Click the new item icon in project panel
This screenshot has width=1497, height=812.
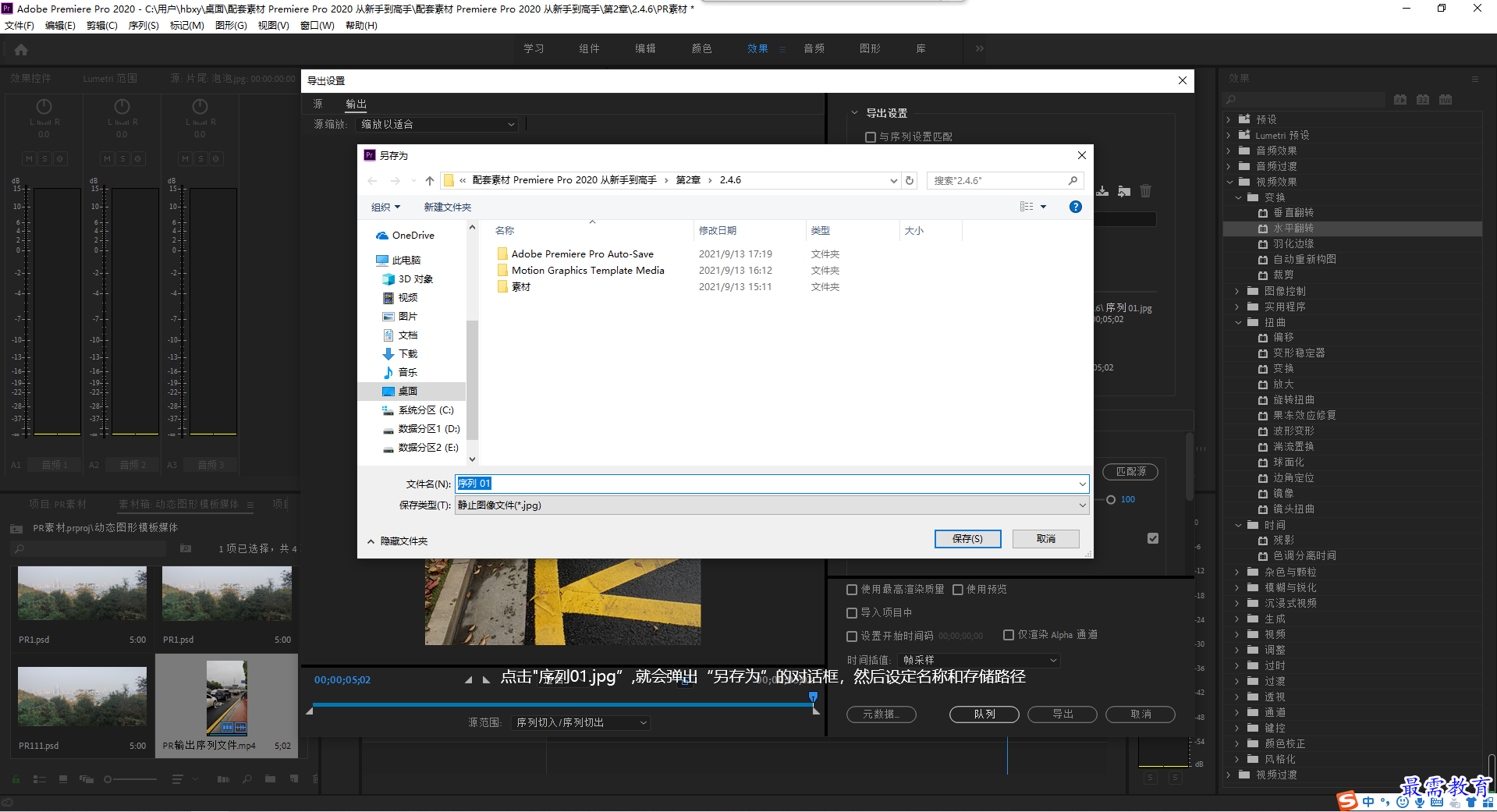(x=293, y=778)
